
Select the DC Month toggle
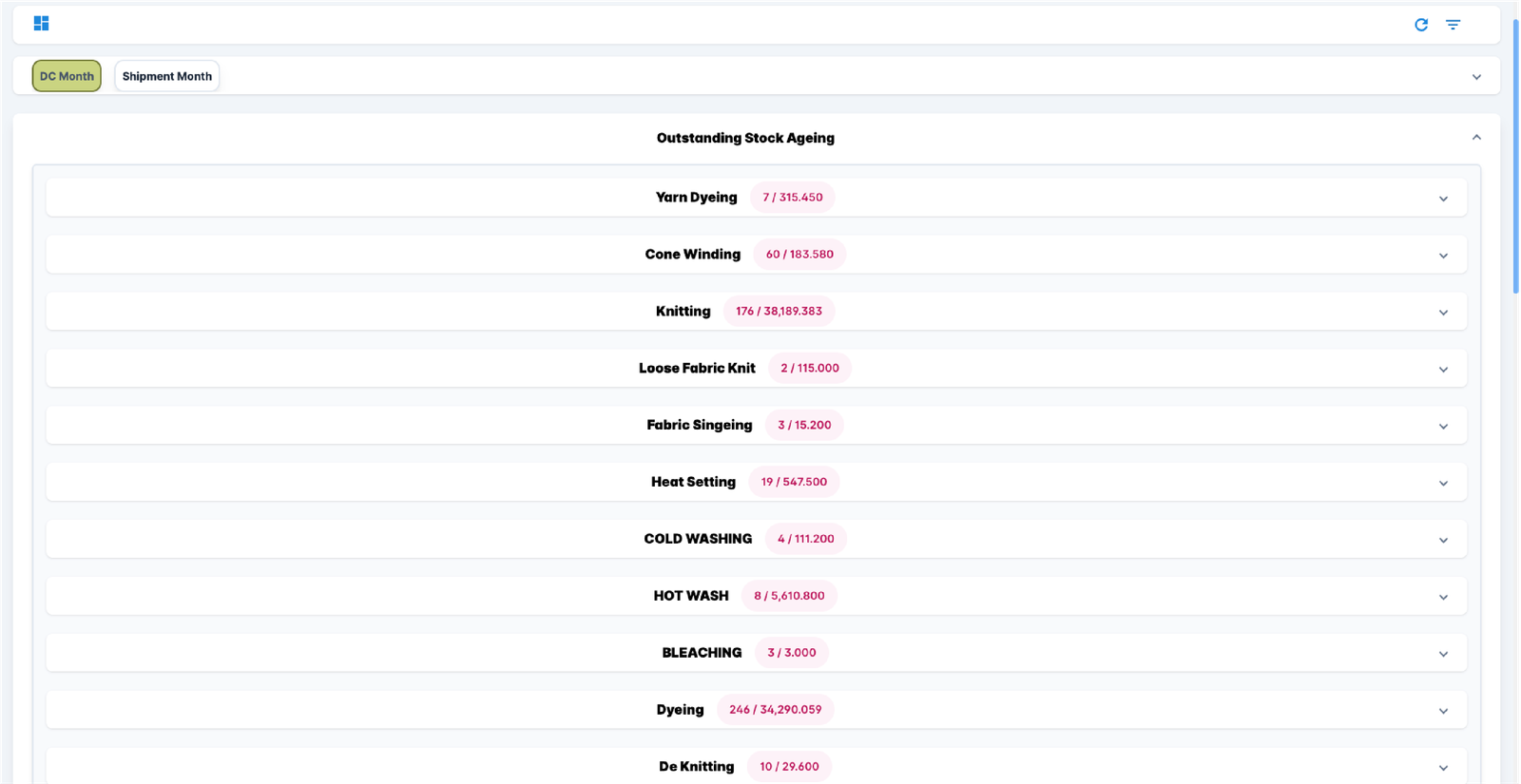67,76
